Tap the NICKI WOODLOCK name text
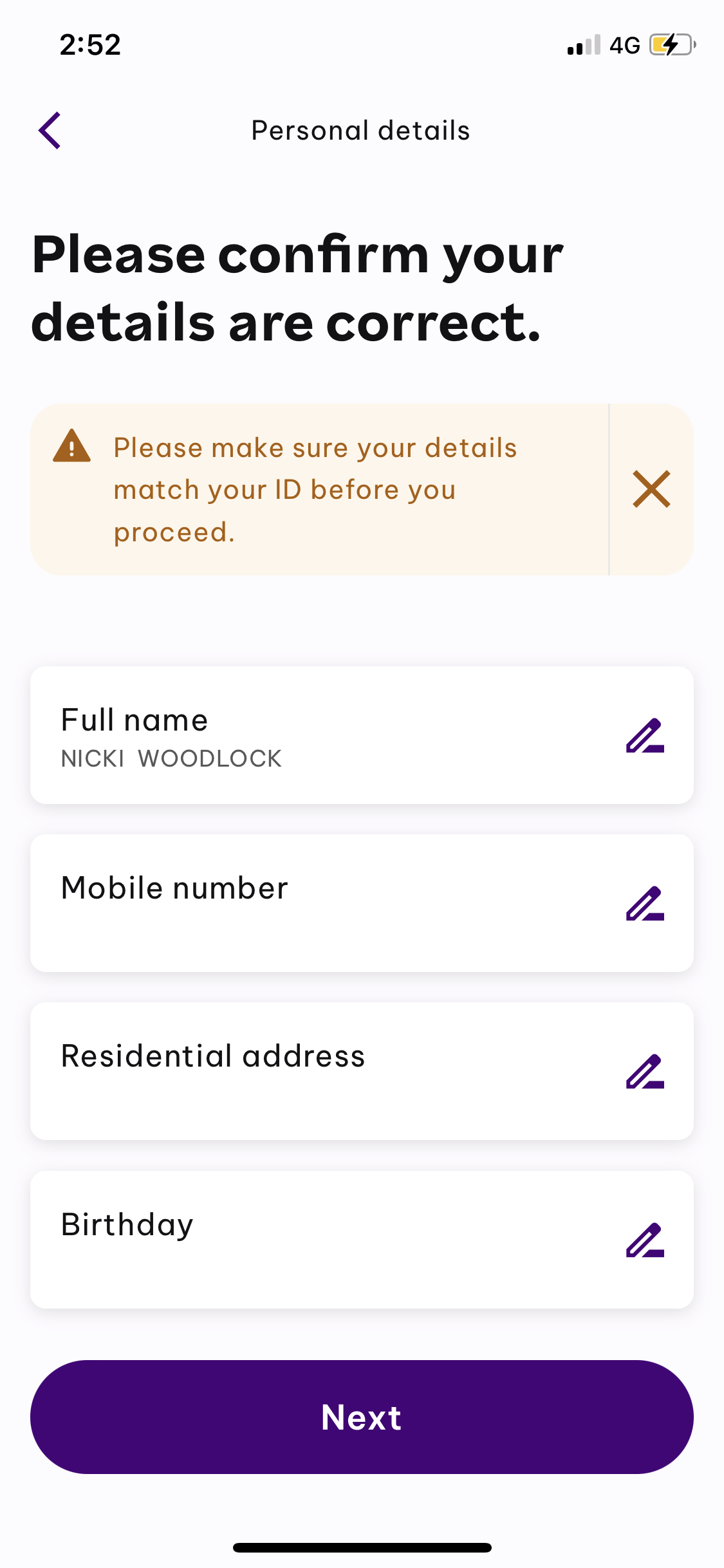This screenshot has width=724, height=1568. coord(171,759)
